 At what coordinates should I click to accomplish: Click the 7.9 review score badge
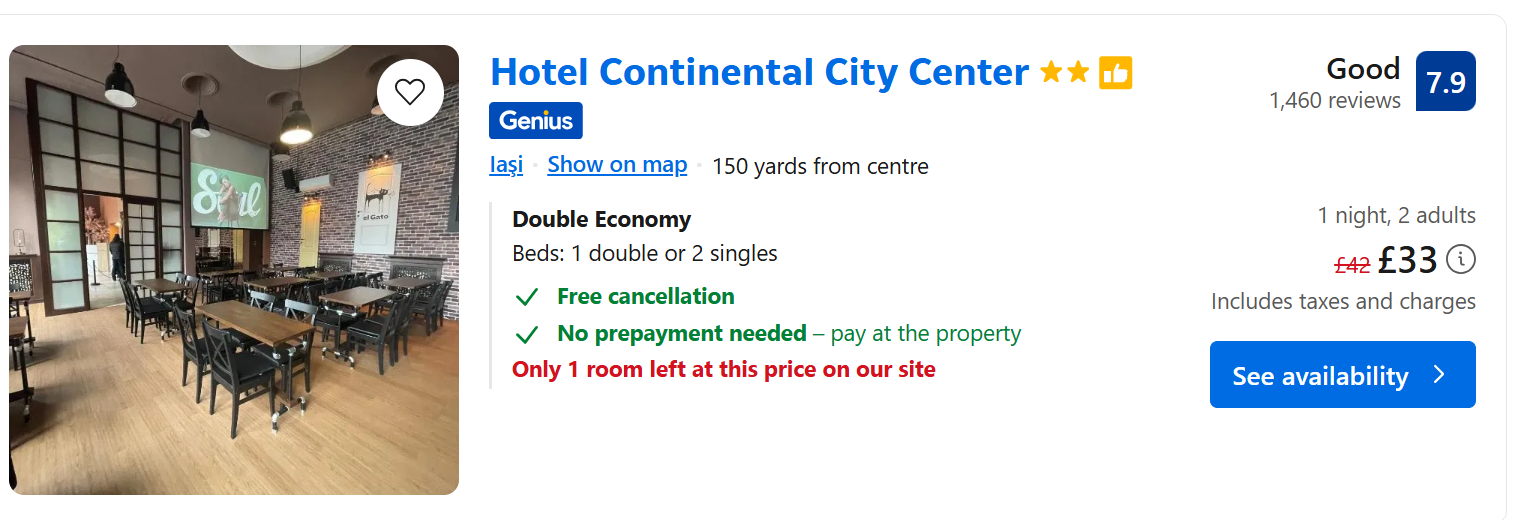click(1445, 82)
